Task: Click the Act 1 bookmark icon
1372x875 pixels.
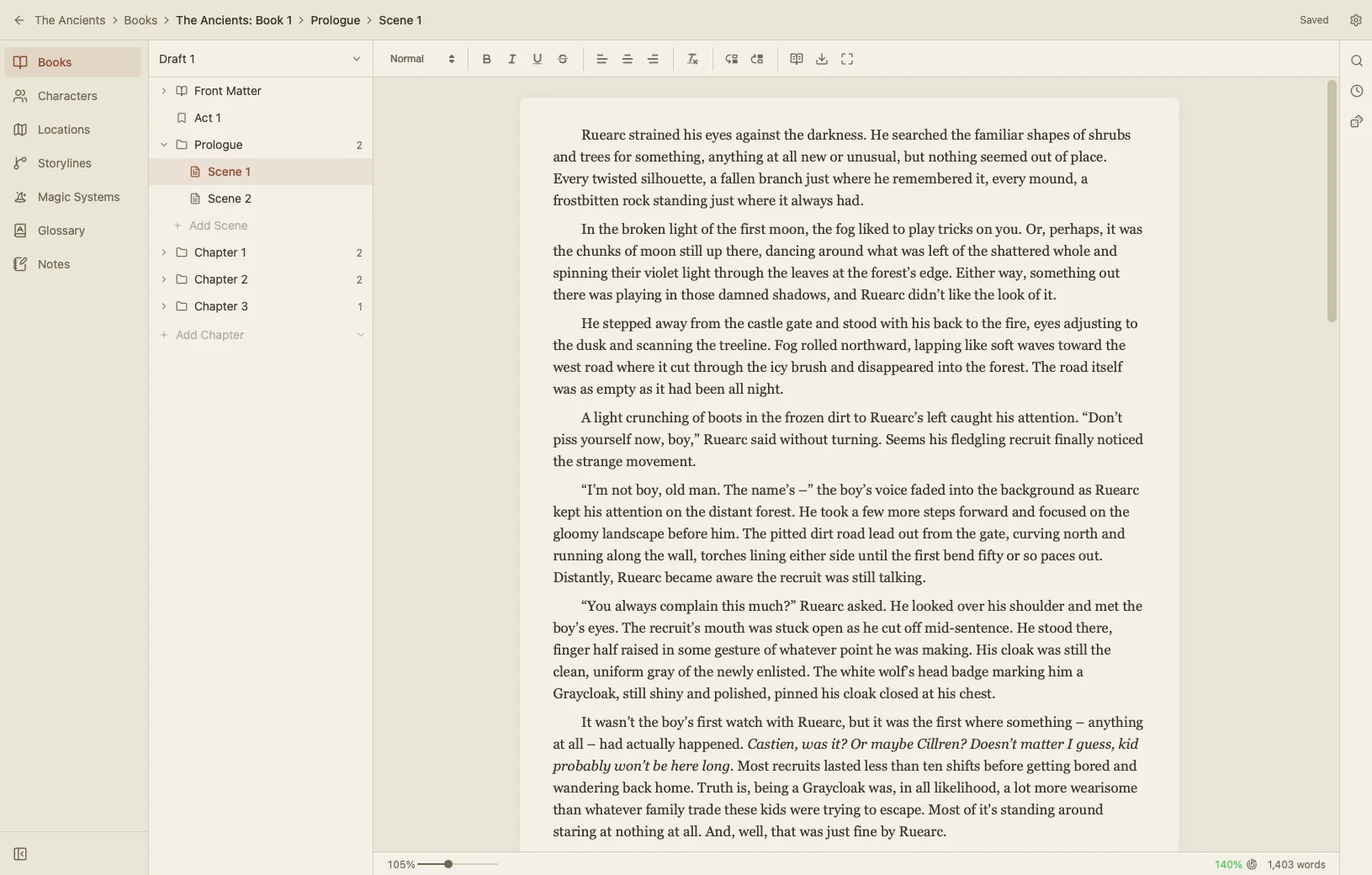Action: (x=181, y=118)
